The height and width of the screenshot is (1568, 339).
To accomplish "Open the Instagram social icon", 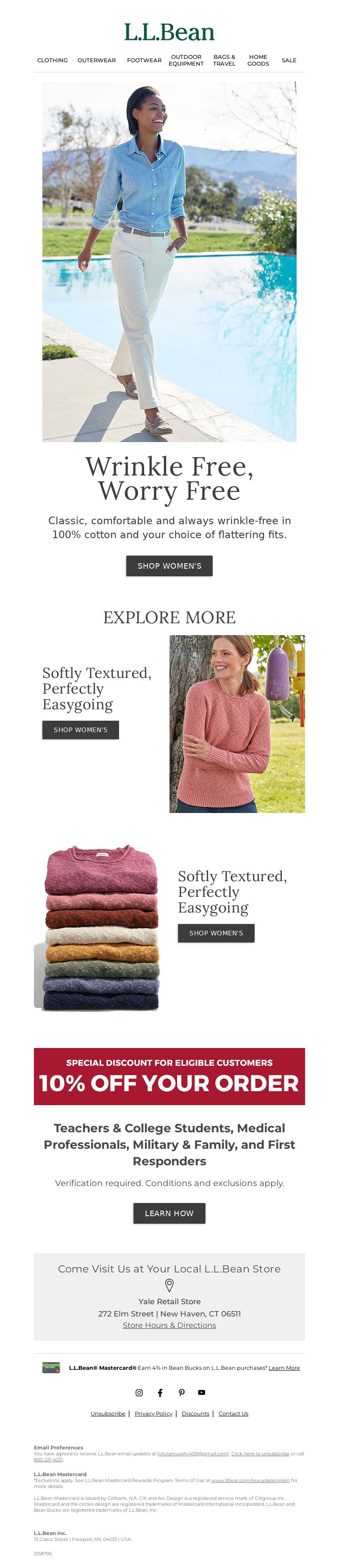I will (139, 1393).
